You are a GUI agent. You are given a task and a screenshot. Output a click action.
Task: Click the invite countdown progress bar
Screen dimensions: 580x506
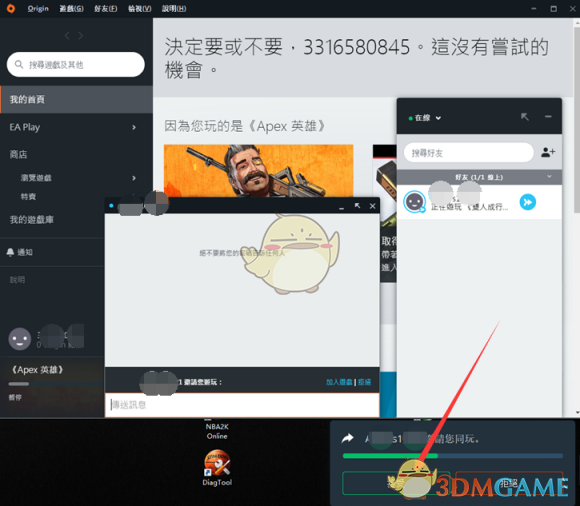[453, 456]
